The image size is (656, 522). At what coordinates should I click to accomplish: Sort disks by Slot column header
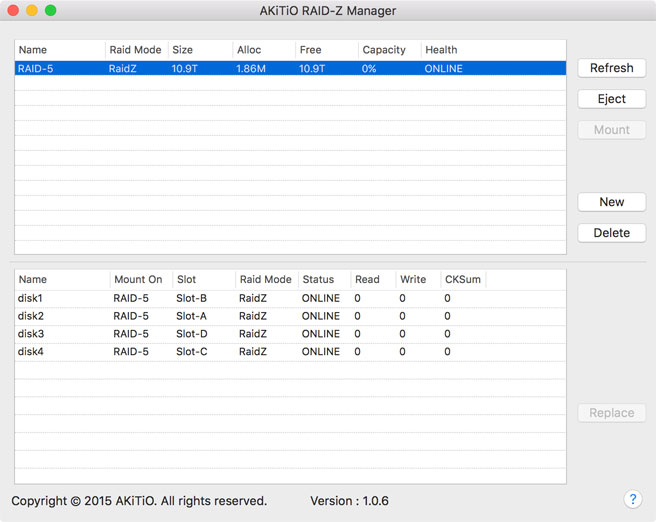(x=202, y=280)
